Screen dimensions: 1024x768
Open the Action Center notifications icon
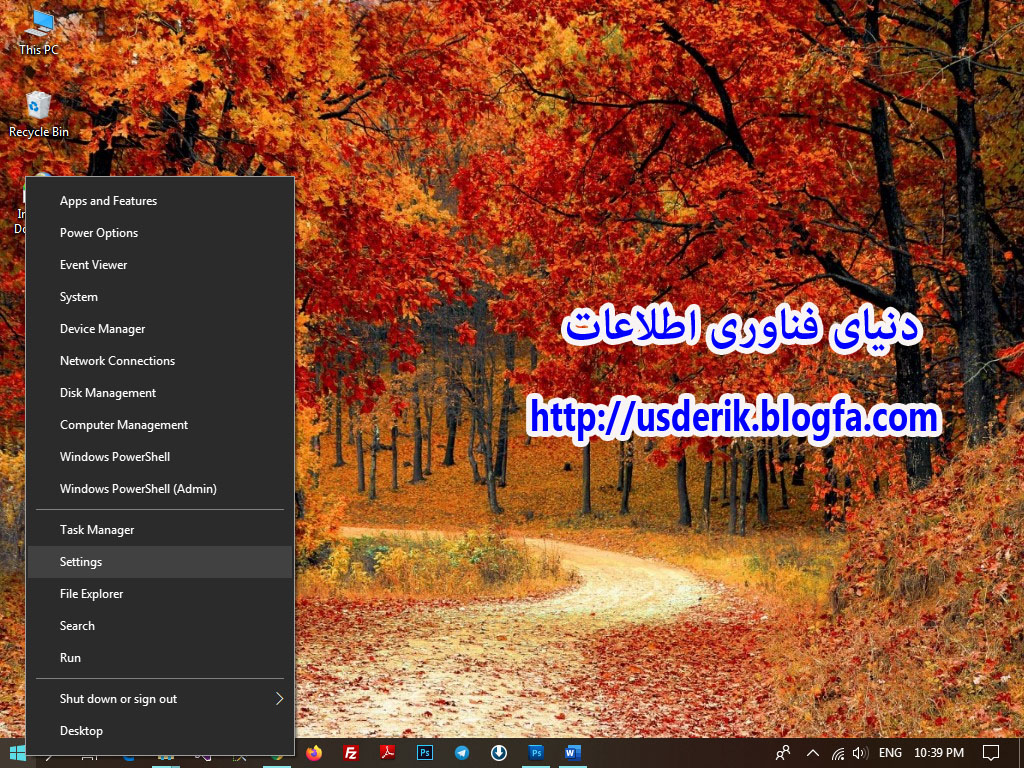(991, 753)
